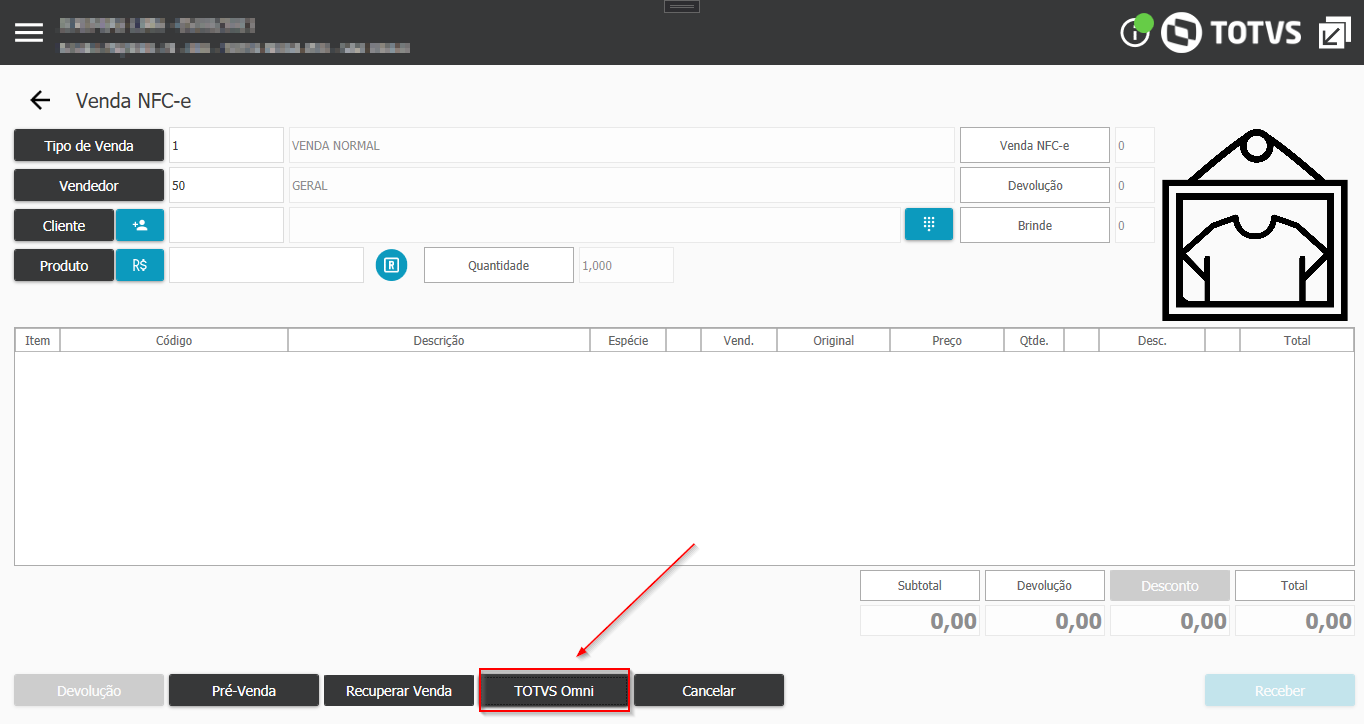Viewport: 1364px width, 724px height.
Task: Click the TOTVS logo in the header
Action: pos(1232,32)
